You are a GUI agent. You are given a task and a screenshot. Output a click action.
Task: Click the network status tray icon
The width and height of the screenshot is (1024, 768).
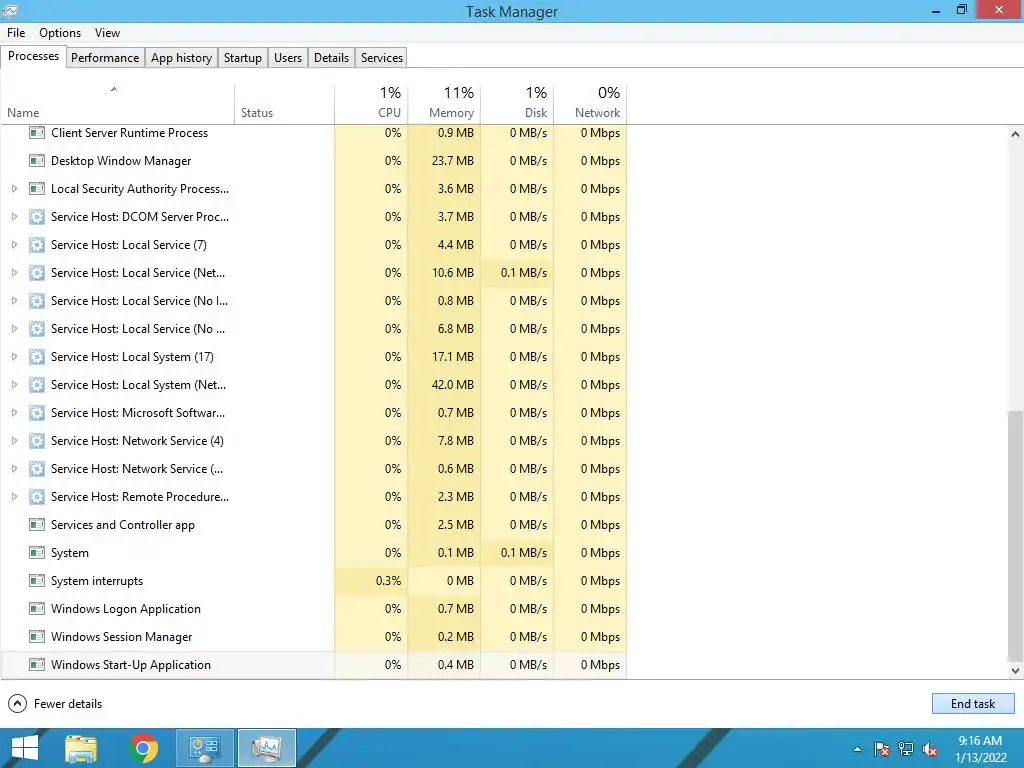906,749
